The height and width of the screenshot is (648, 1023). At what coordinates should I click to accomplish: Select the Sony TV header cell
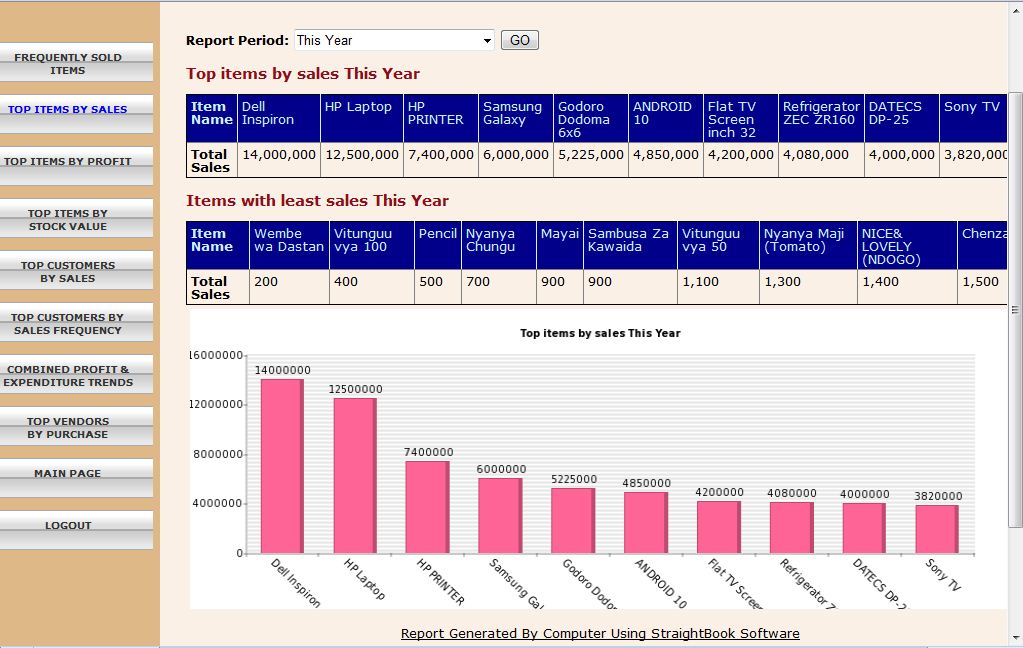pos(973,118)
